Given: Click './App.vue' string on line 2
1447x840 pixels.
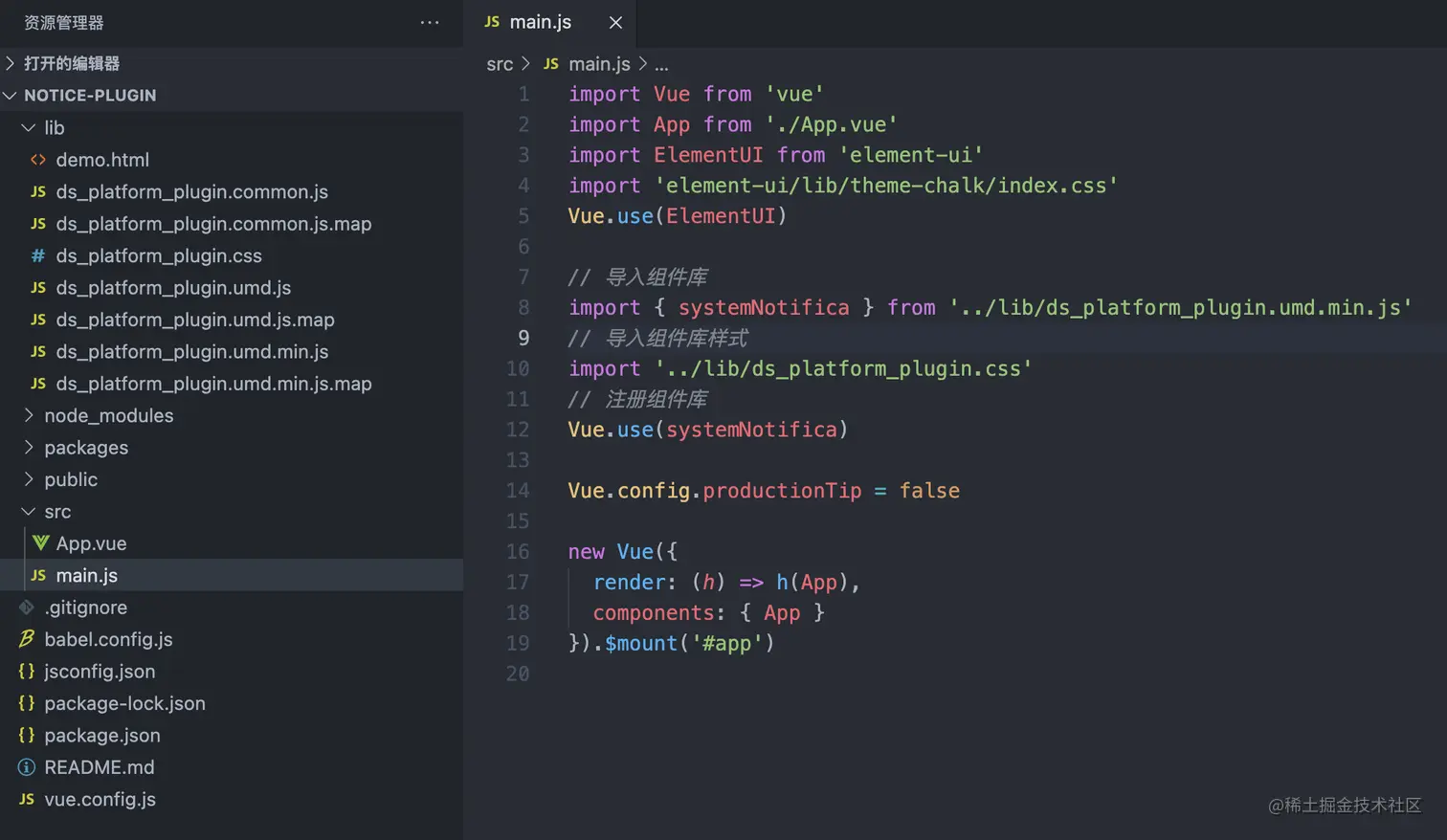Looking at the screenshot, I should click(831, 124).
